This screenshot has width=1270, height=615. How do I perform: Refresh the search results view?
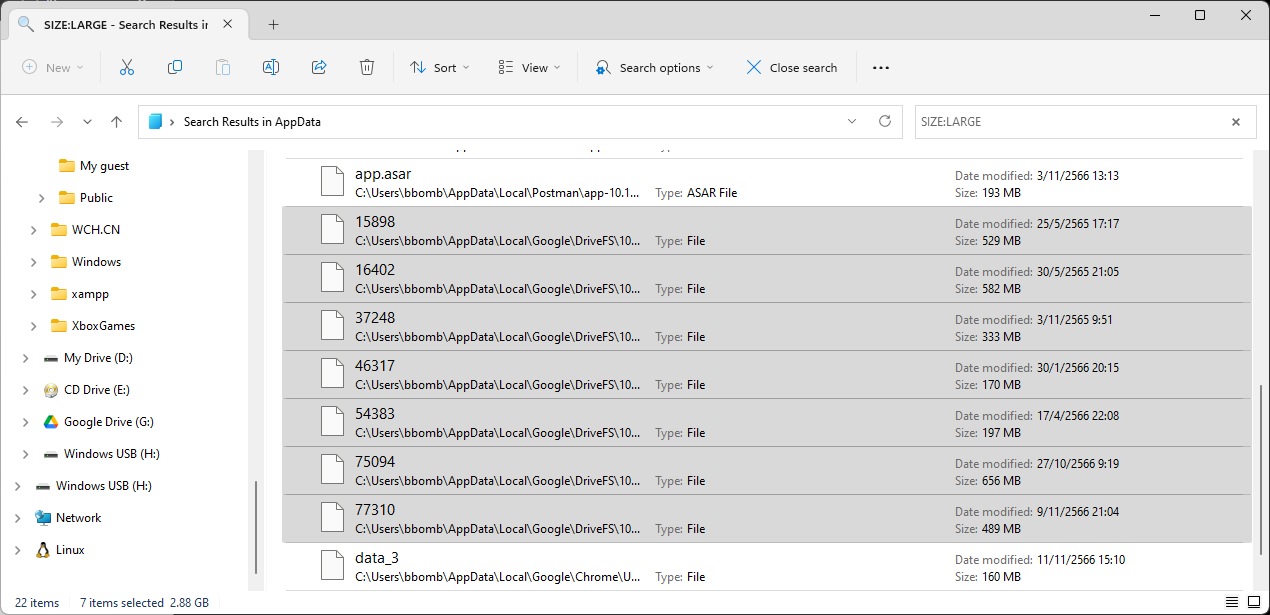(884, 121)
